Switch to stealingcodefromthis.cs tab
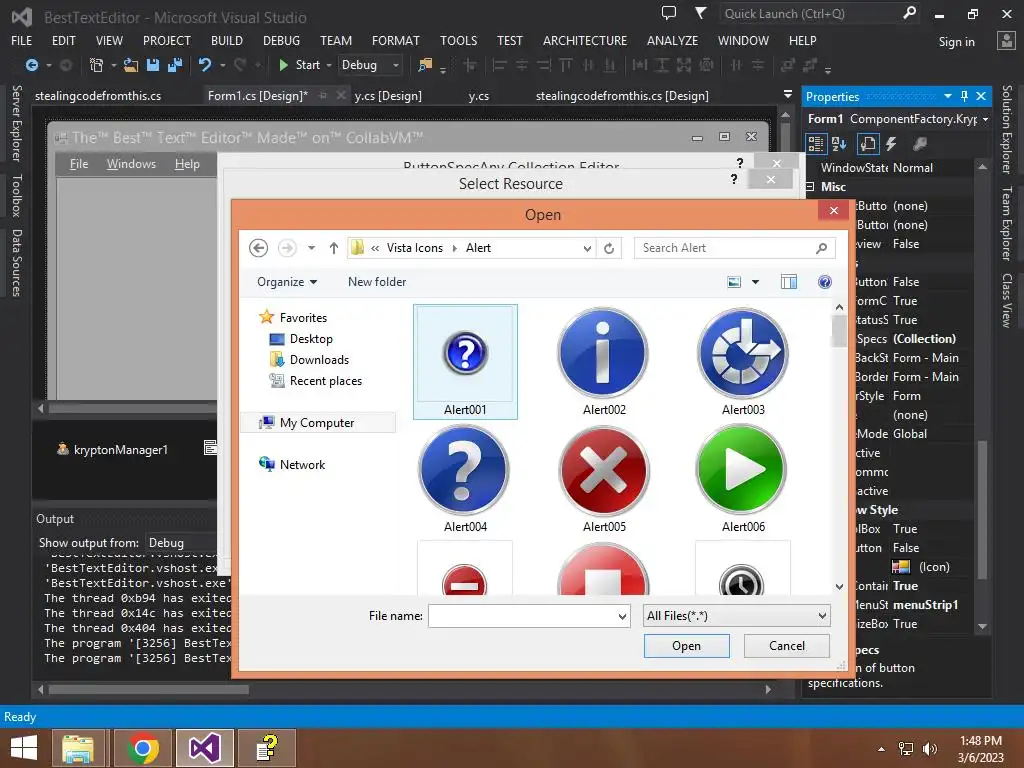Viewport: 1024px width, 768px height. click(x=98, y=96)
